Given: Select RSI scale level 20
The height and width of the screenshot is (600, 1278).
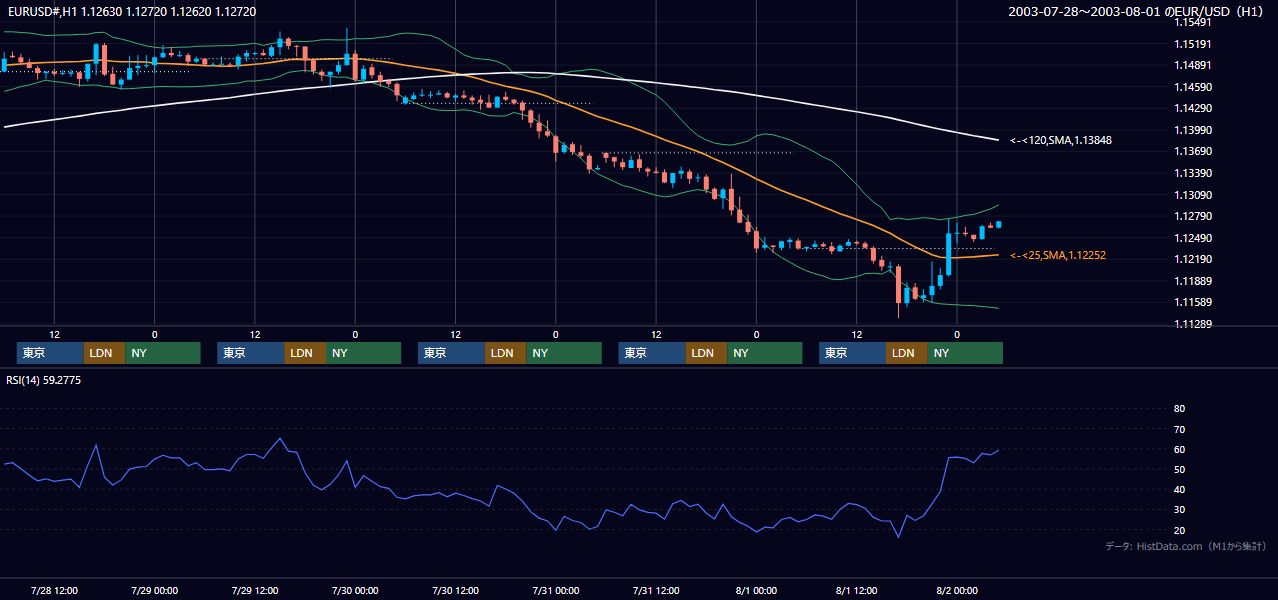Looking at the screenshot, I should 1179,530.
